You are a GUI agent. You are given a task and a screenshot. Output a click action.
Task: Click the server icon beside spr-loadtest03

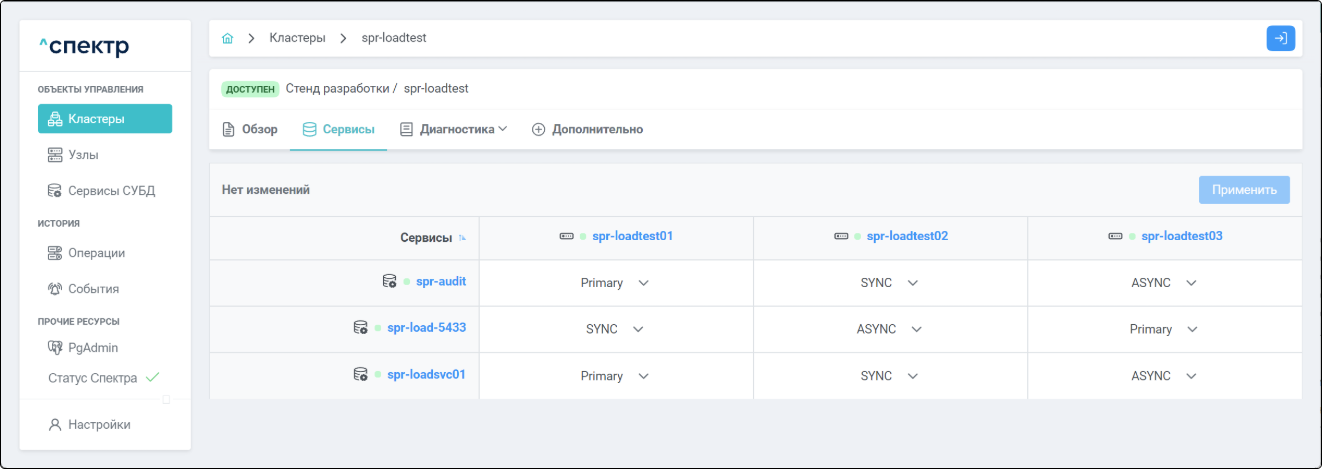(1115, 236)
